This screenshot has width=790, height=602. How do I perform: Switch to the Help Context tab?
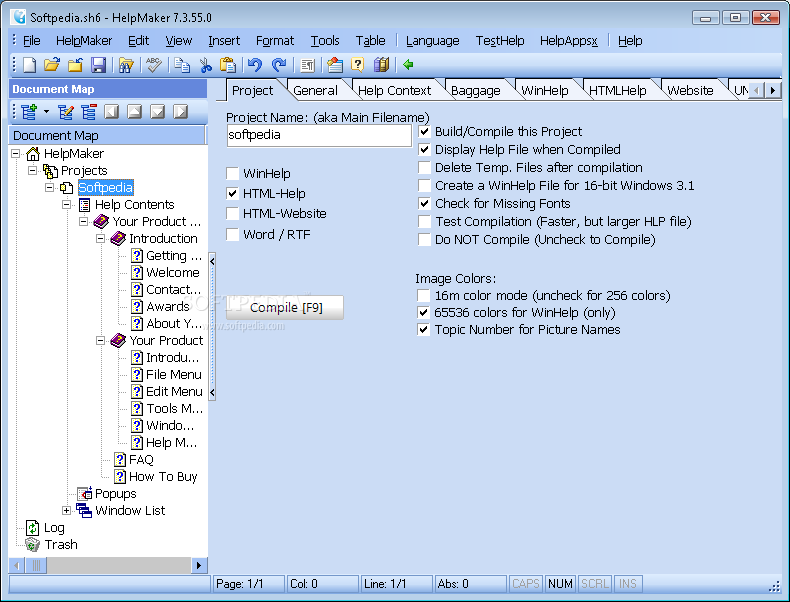(394, 91)
